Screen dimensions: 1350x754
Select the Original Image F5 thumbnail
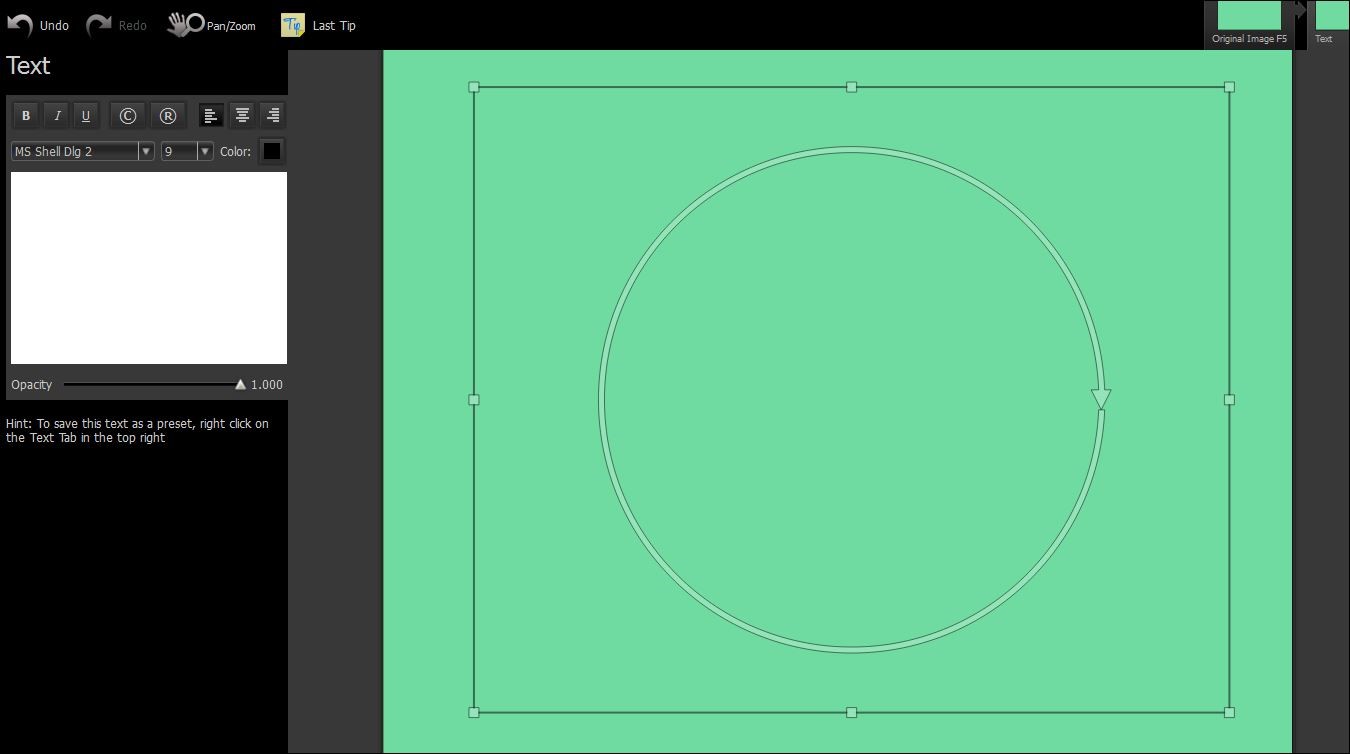1249,23
